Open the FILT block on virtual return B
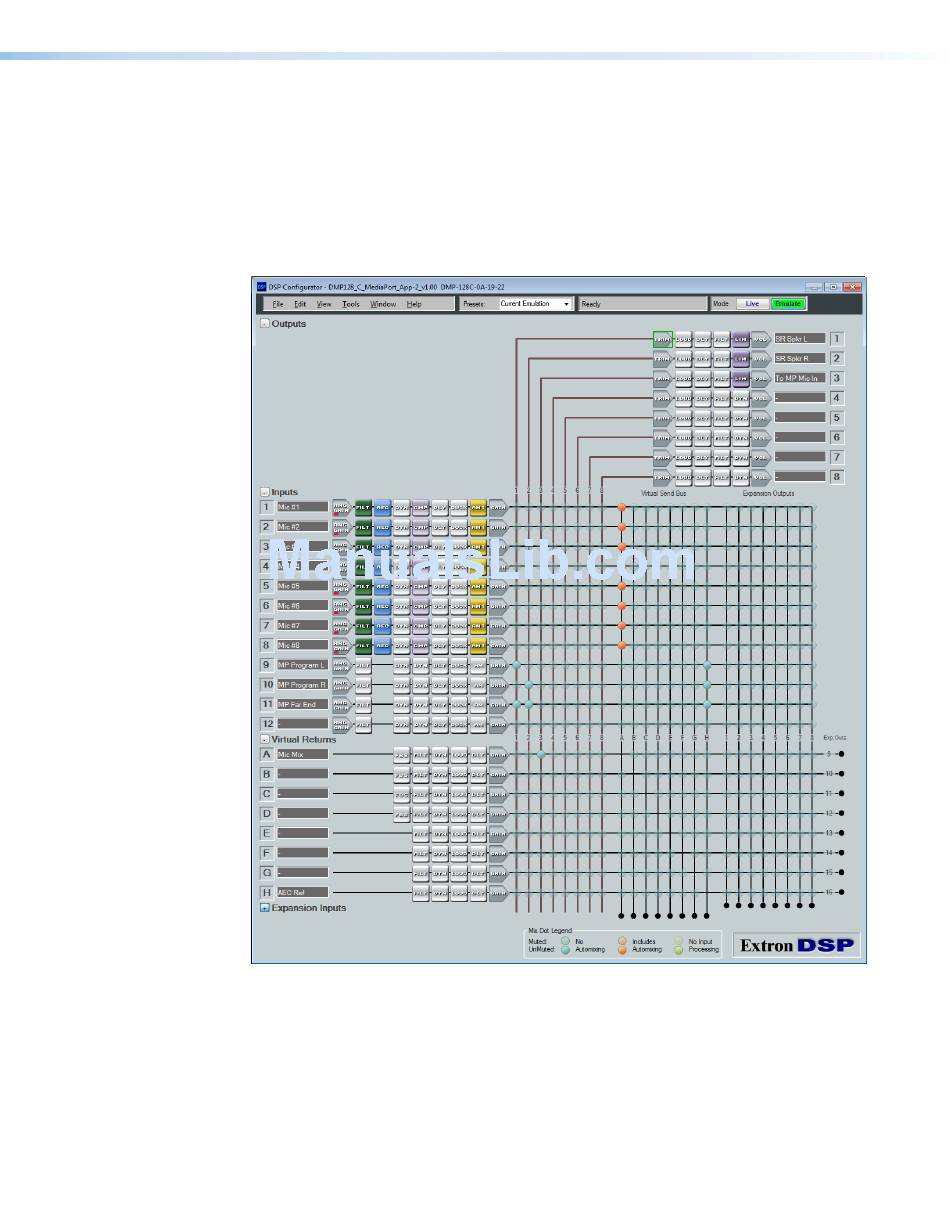 click(x=421, y=774)
